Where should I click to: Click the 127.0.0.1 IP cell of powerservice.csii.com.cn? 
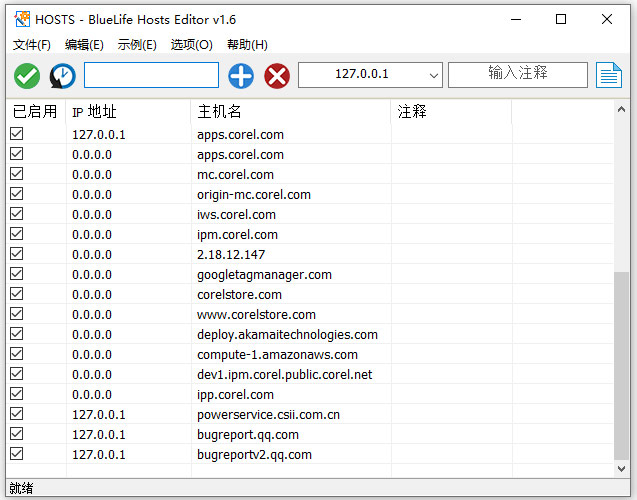pos(99,415)
